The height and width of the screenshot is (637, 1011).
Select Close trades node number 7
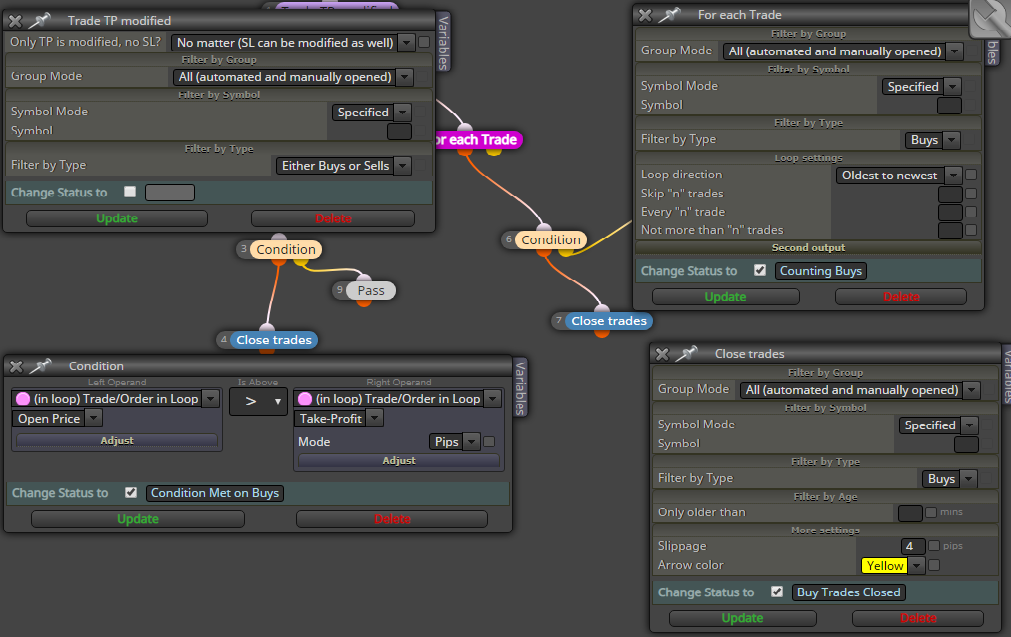[609, 321]
